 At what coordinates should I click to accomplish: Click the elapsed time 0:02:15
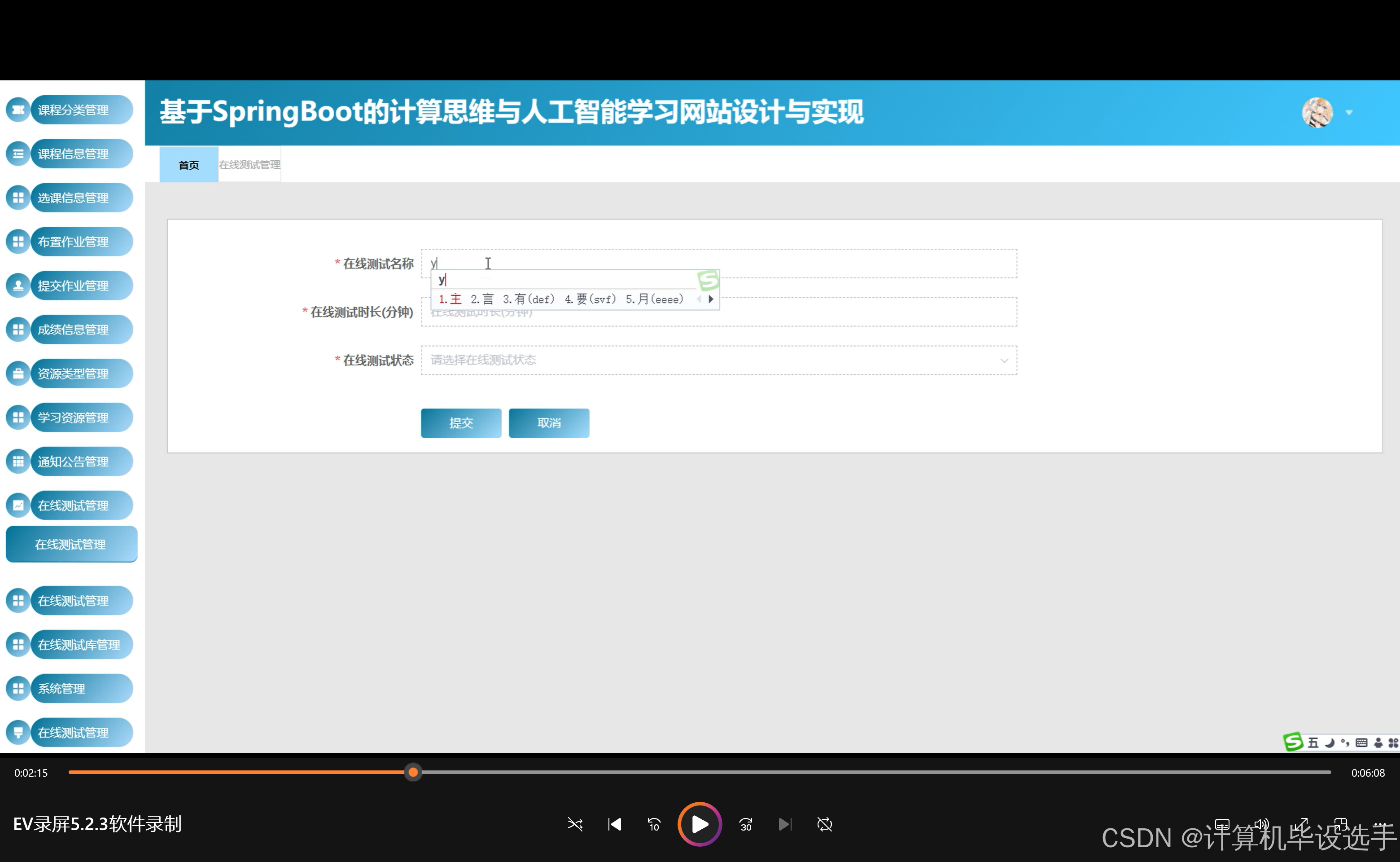pyautogui.click(x=31, y=773)
